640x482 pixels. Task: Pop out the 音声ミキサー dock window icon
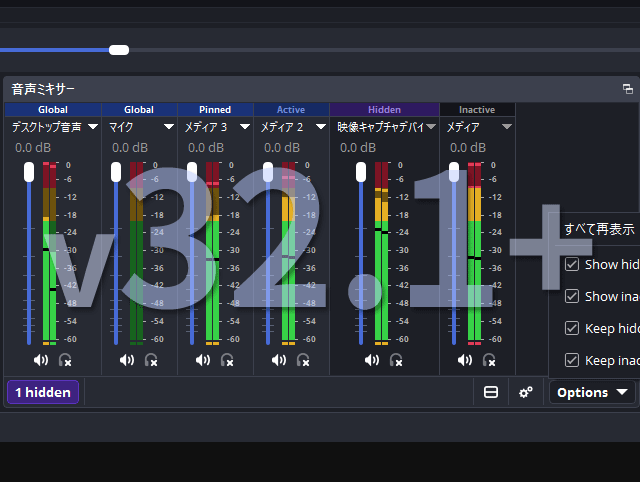(x=628, y=89)
